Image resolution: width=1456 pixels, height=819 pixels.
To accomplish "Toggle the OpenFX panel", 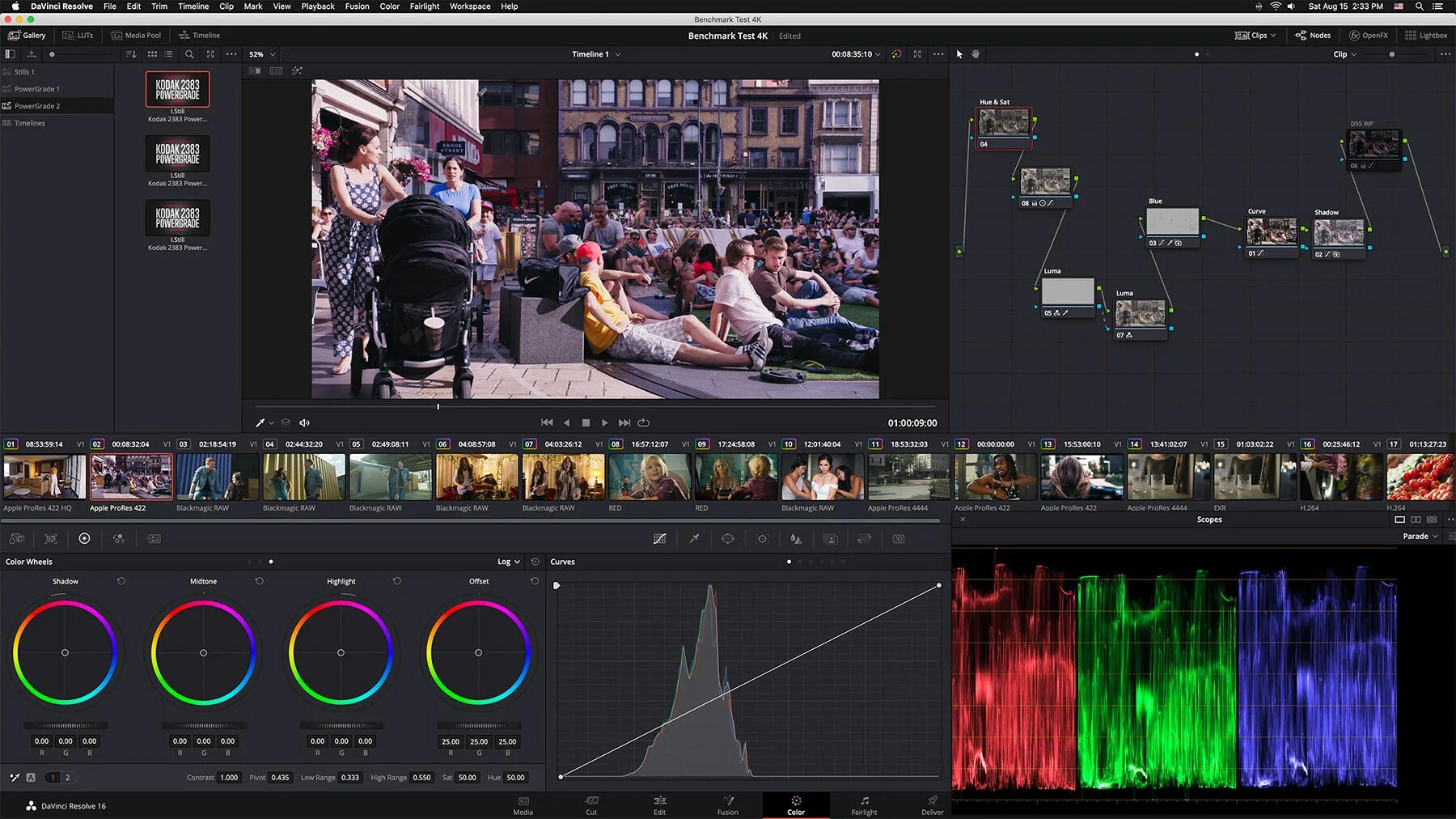I will click(1369, 36).
